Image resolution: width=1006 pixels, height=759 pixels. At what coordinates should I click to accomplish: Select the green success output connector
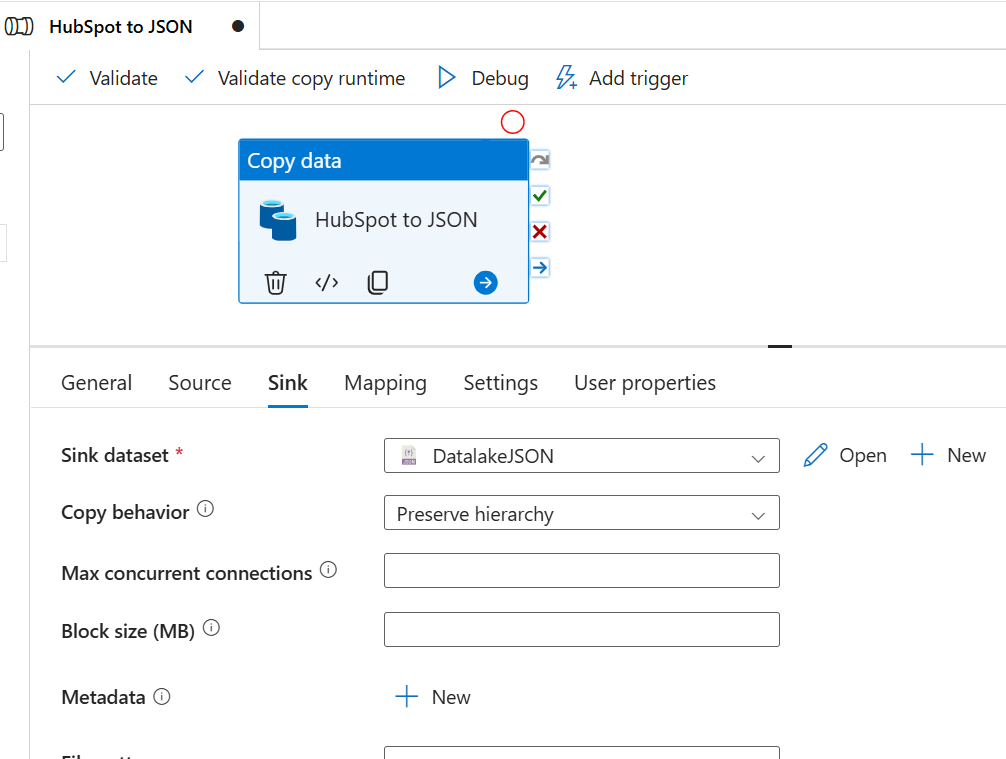pyautogui.click(x=540, y=196)
